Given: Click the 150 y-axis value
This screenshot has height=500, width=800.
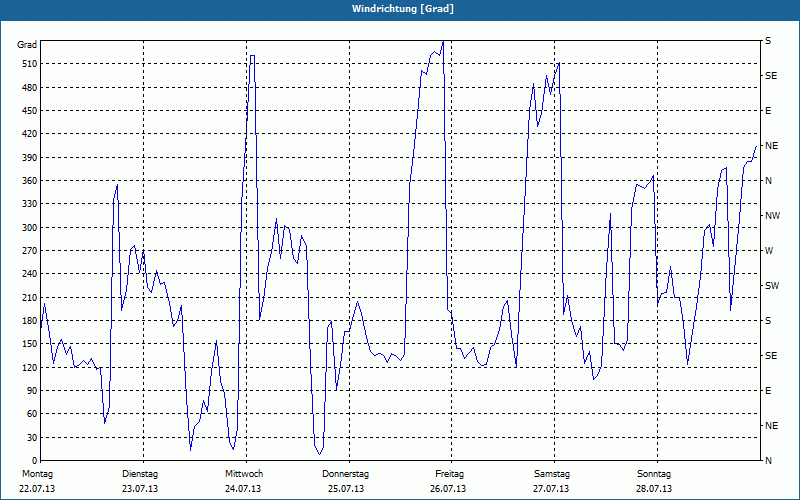Looking at the screenshot, I should tap(30, 344).
